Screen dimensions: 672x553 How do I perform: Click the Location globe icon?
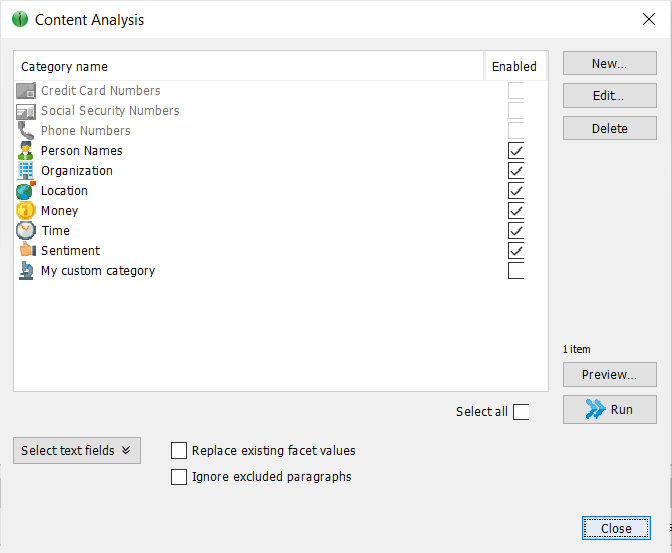26,191
